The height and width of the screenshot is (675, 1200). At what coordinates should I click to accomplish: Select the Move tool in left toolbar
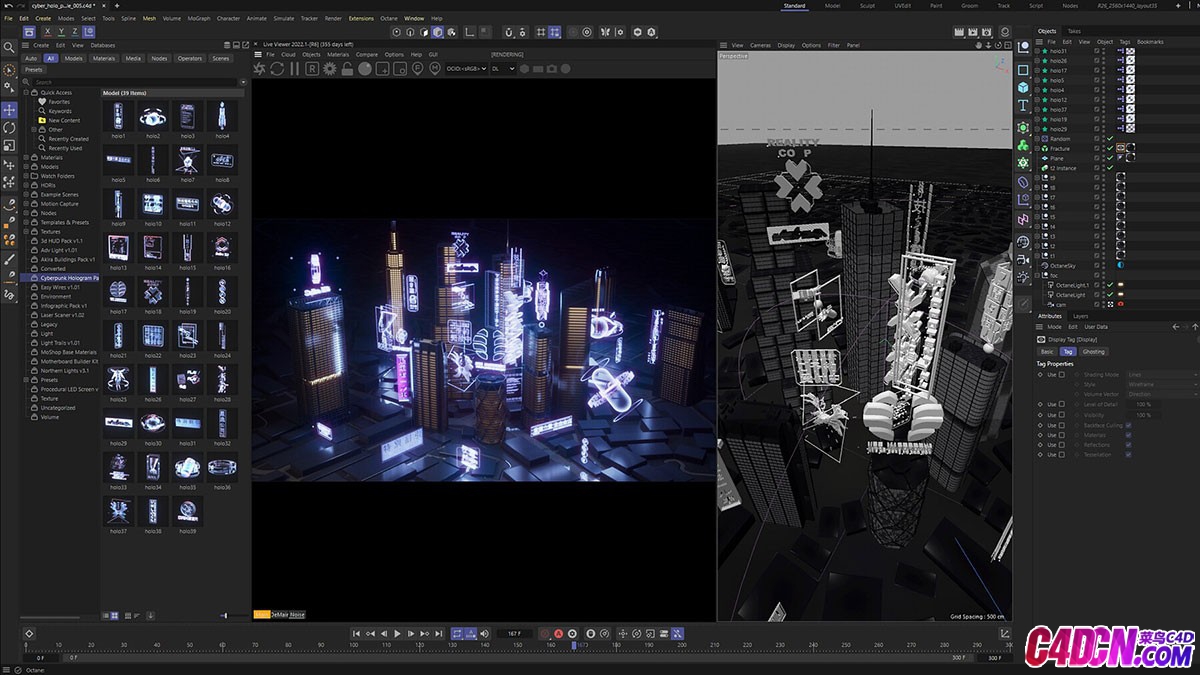coord(9,109)
